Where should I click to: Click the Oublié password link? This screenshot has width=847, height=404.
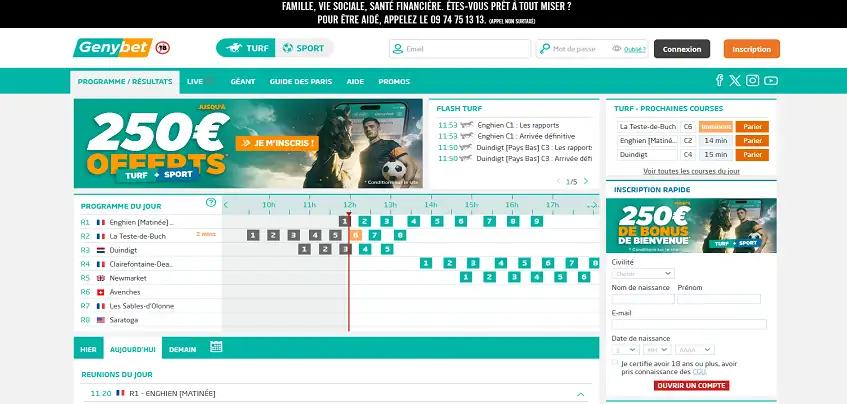click(x=635, y=49)
